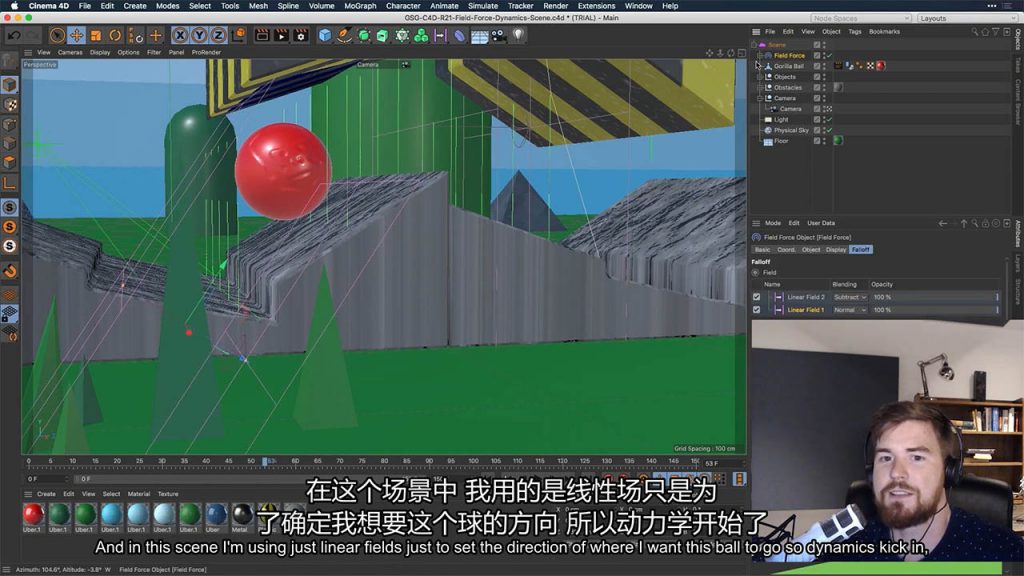Open Blending dropdown for Linear Field 2
This screenshot has height=576, width=1024.
pos(850,297)
